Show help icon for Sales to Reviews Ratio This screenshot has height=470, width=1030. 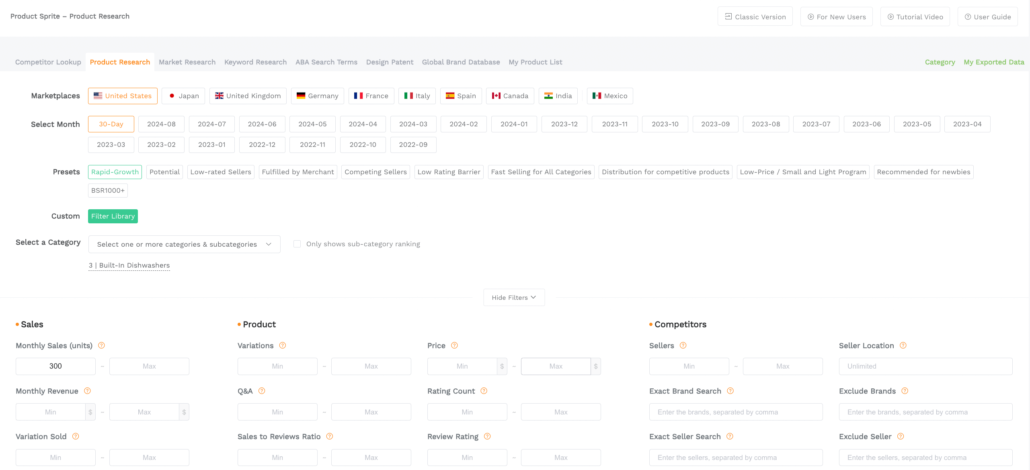click(x=329, y=436)
